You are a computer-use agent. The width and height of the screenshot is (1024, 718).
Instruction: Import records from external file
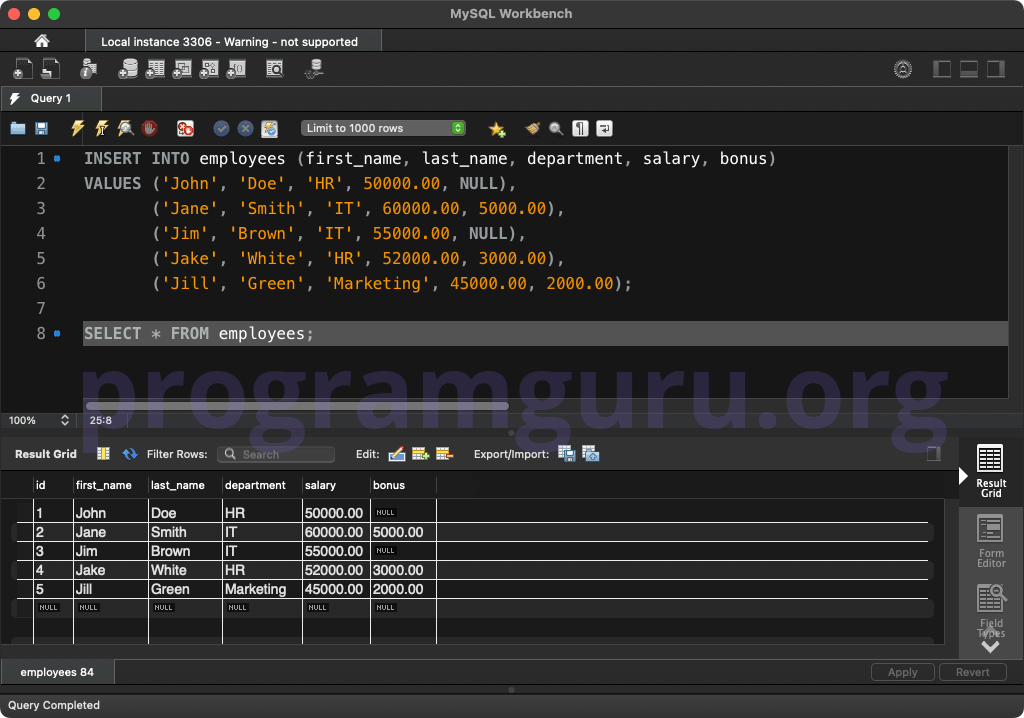tap(590, 453)
